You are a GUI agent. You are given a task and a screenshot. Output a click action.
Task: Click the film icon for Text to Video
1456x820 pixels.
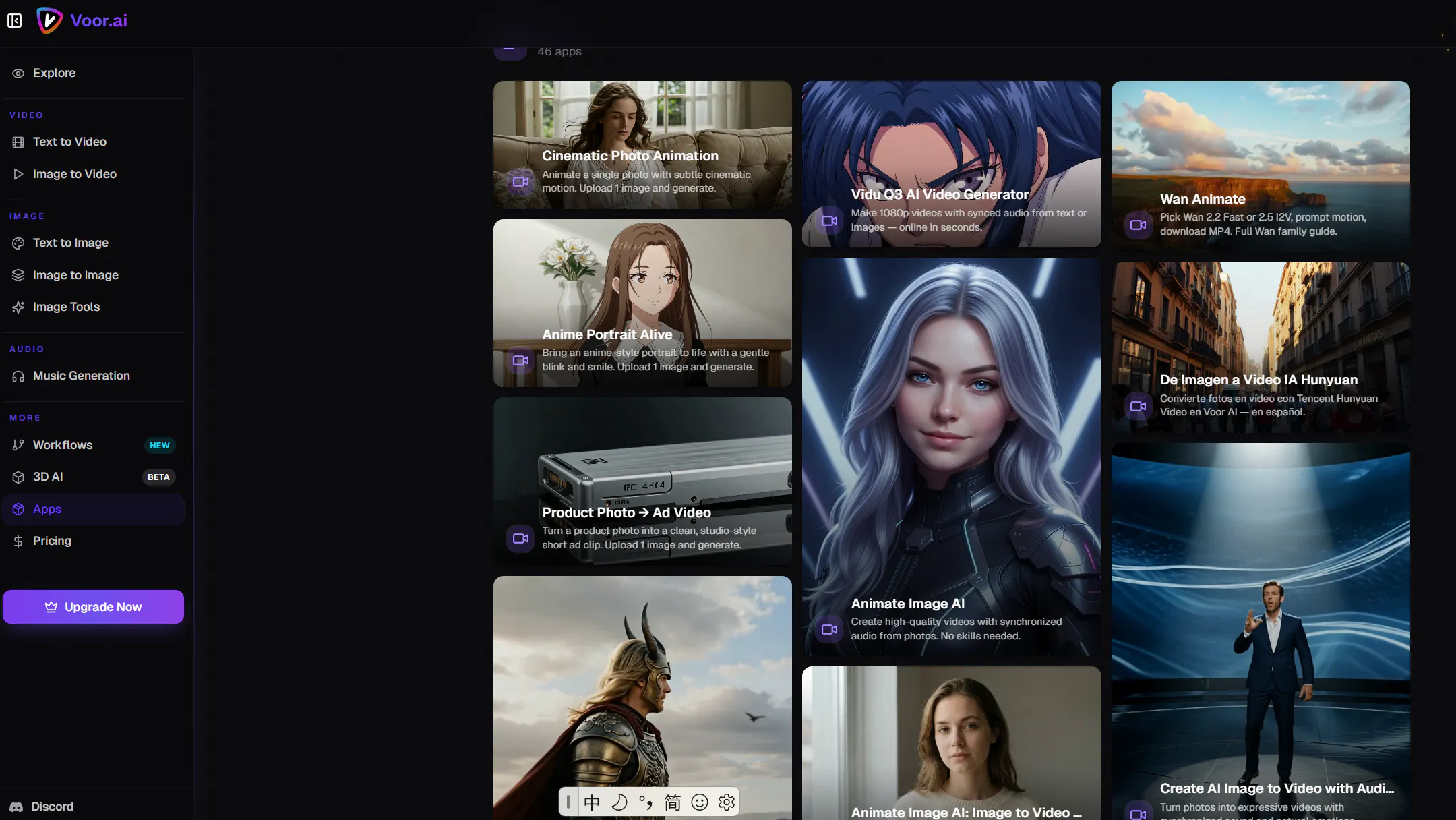coord(18,142)
